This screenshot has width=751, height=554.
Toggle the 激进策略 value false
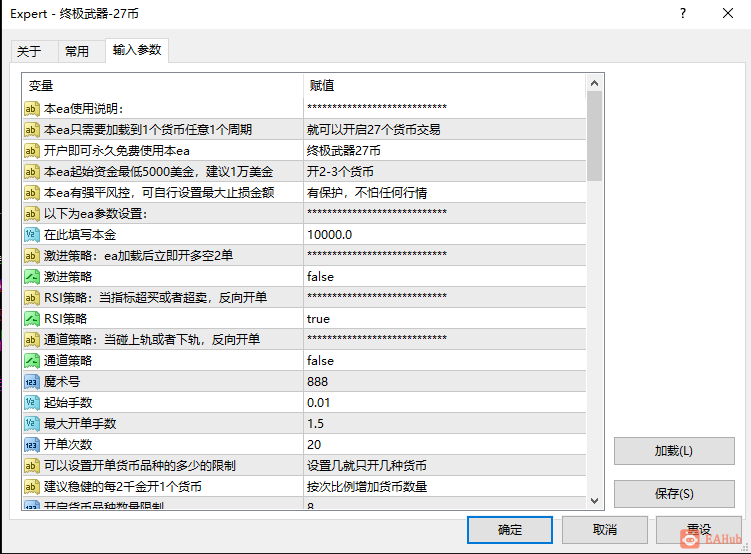444,277
